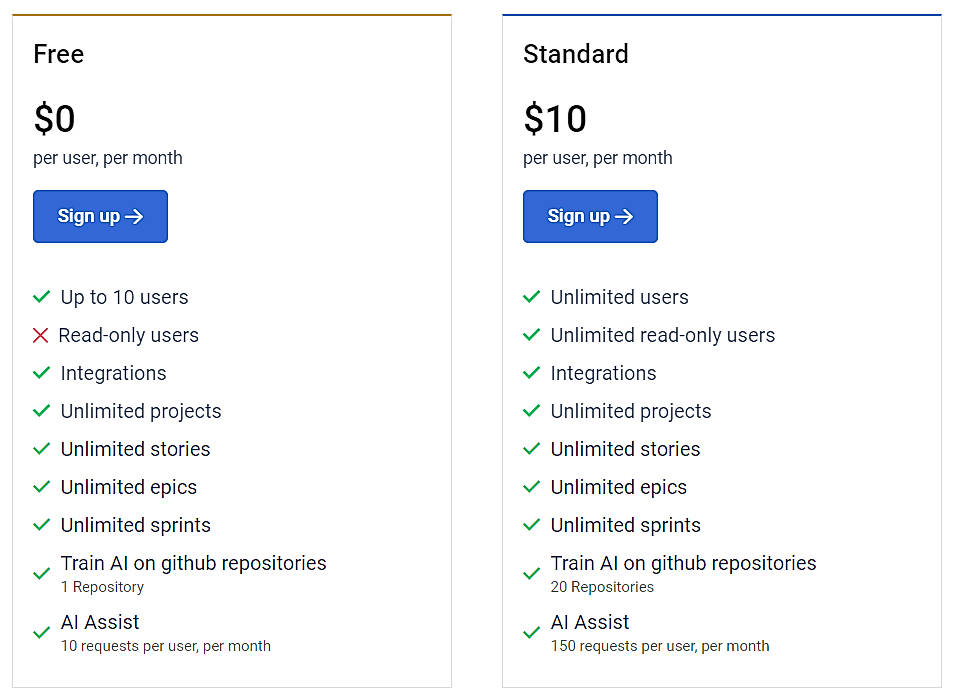The image size is (954, 698).
Task: Select the checkmark beside Unlimited epics on Free plan
Action: [x=42, y=487]
